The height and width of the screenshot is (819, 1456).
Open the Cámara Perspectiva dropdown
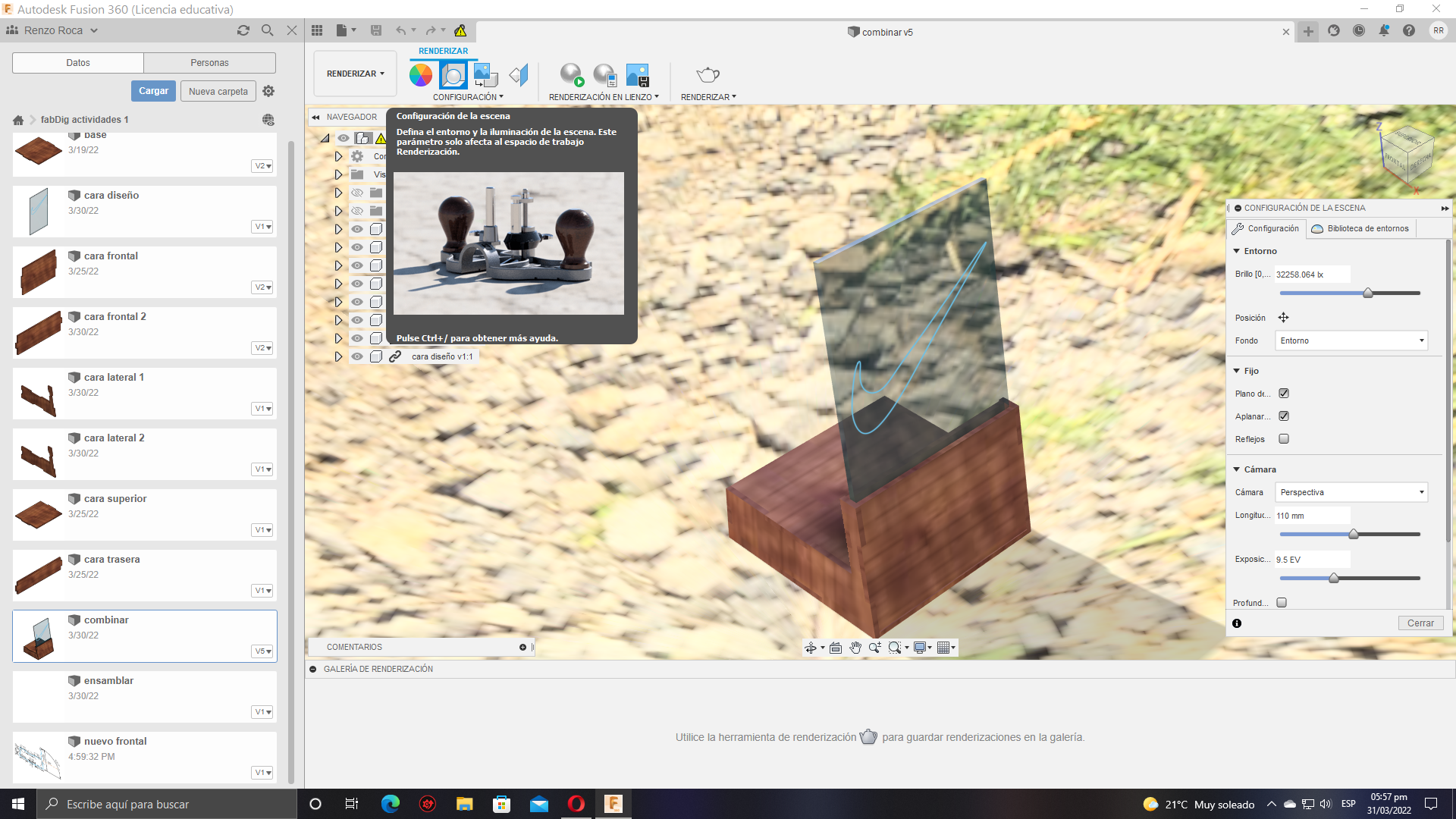click(x=1351, y=492)
